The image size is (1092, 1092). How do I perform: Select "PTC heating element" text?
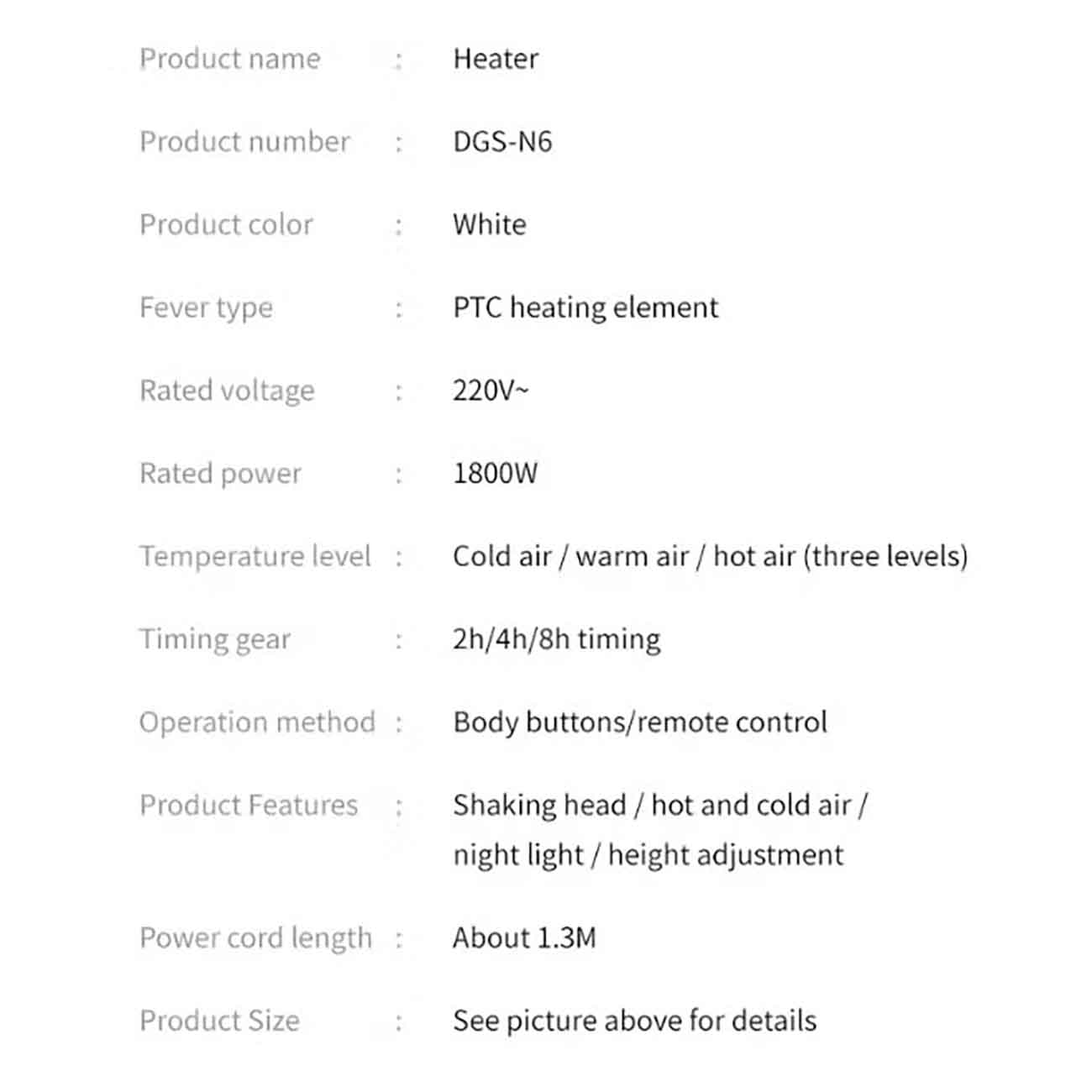tap(585, 307)
